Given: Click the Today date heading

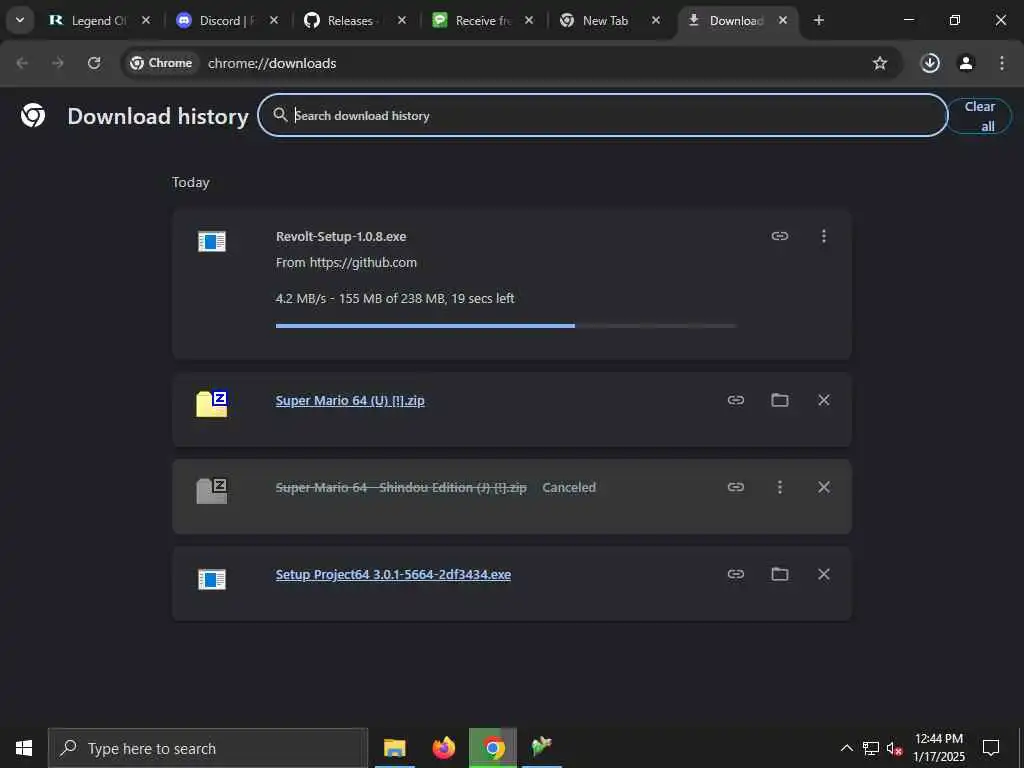Looking at the screenshot, I should pos(191,182).
